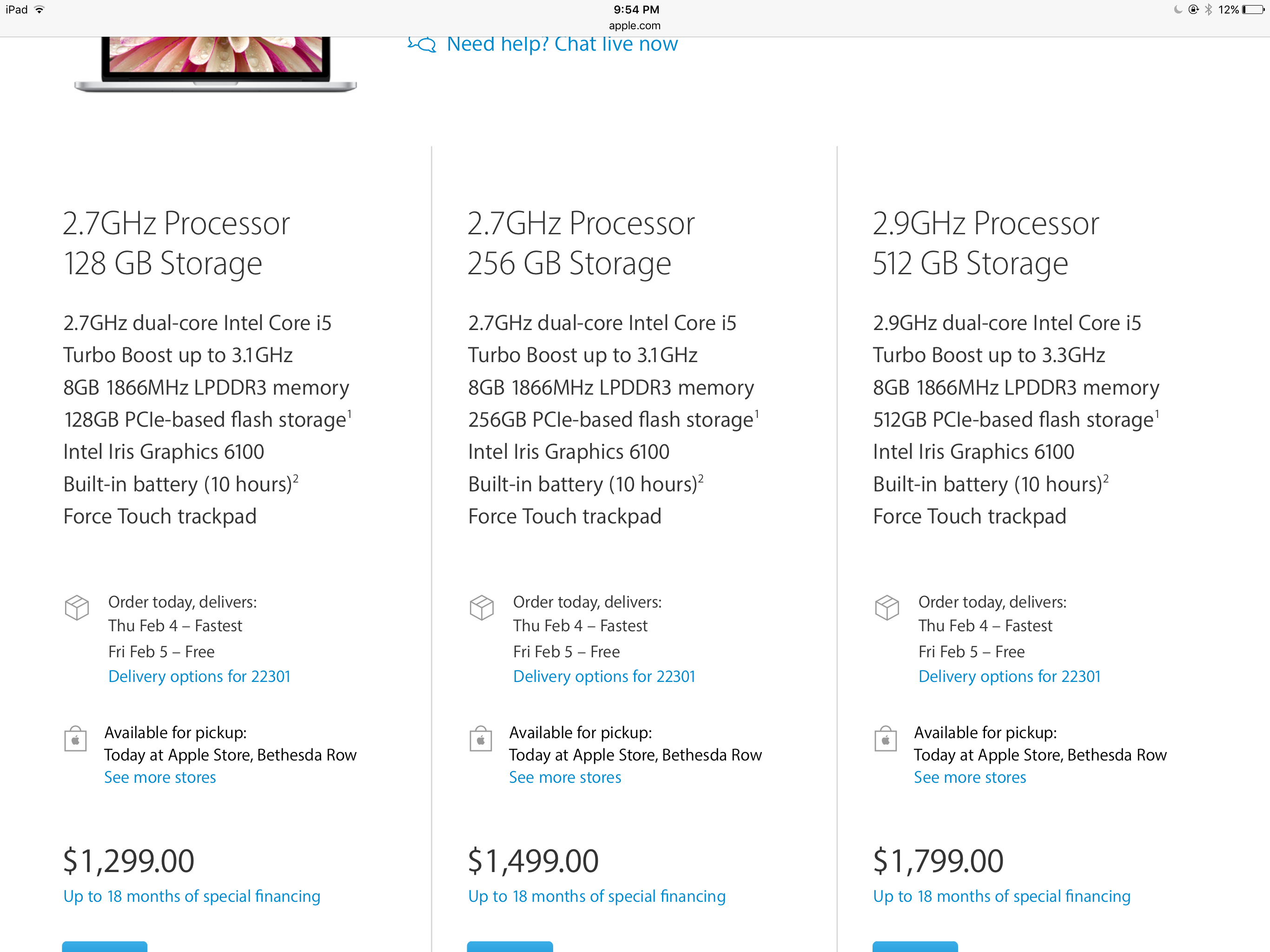View special financing for the $1,499.00 model
The image size is (1270, 952).
[596, 896]
